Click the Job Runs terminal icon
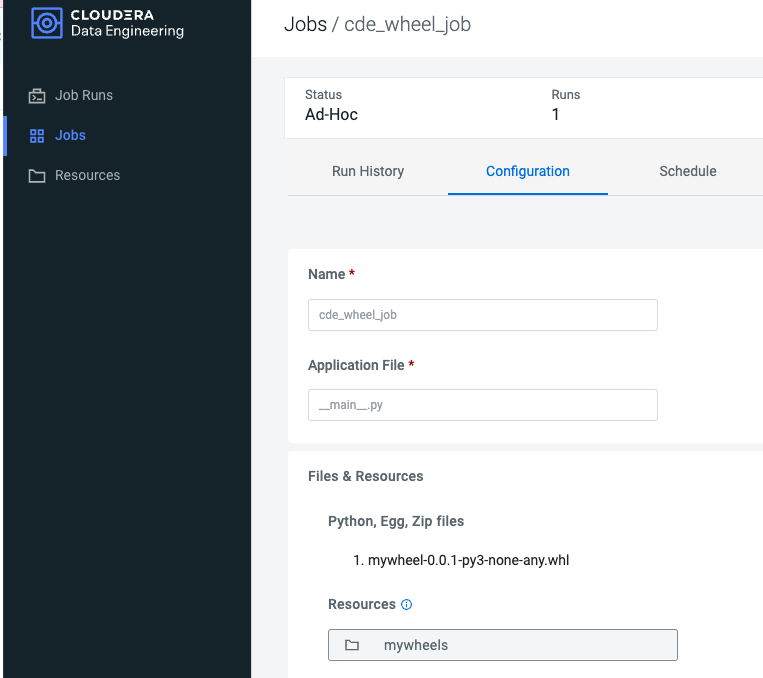The width and height of the screenshot is (763, 678). (37, 96)
